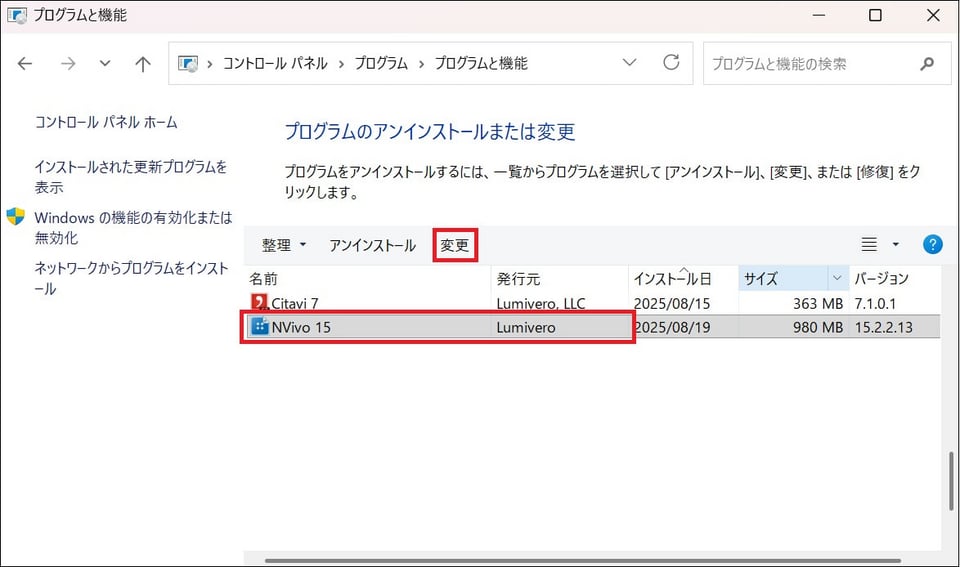Click the アンインストール button

tap(372, 245)
